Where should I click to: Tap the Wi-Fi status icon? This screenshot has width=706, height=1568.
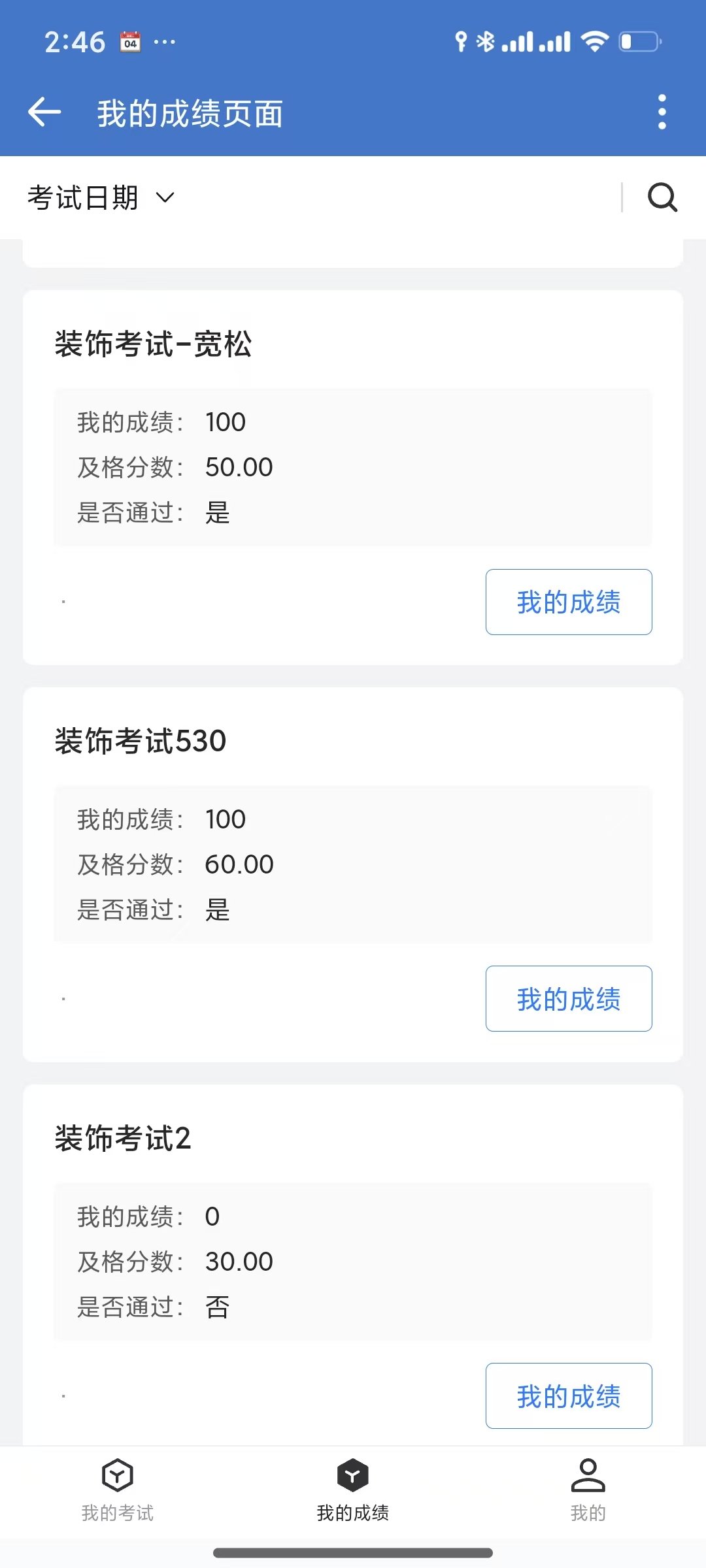click(x=594, y=42)
